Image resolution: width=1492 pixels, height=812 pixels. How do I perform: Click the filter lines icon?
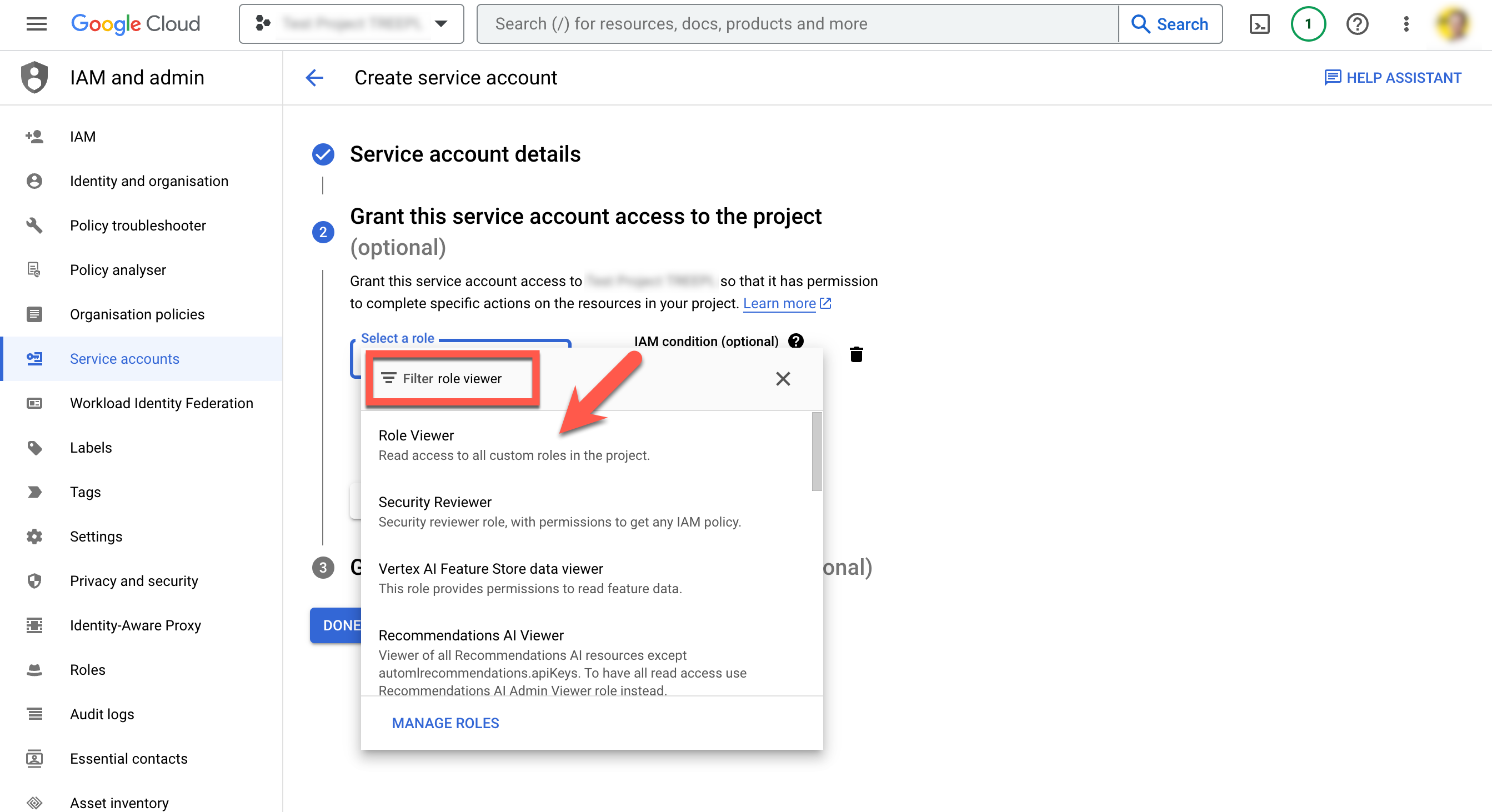point(389,378)
